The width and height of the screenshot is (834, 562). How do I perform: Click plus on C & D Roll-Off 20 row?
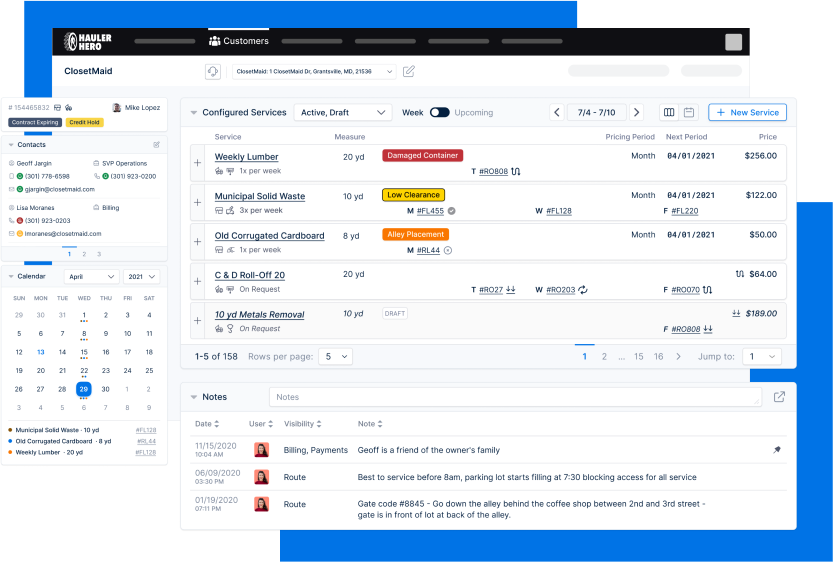pyautogui.click(x=197, y=281)
